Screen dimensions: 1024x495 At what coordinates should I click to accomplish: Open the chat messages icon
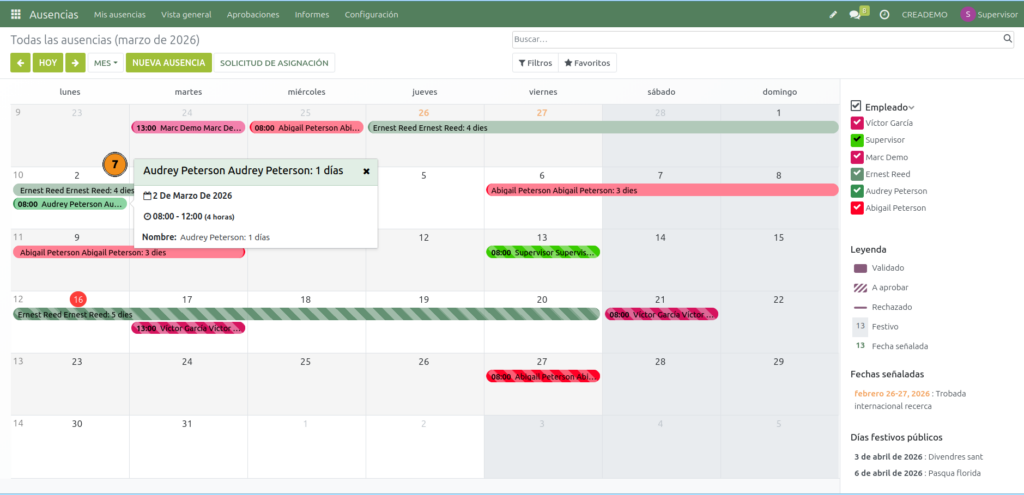tap(855, 15)
